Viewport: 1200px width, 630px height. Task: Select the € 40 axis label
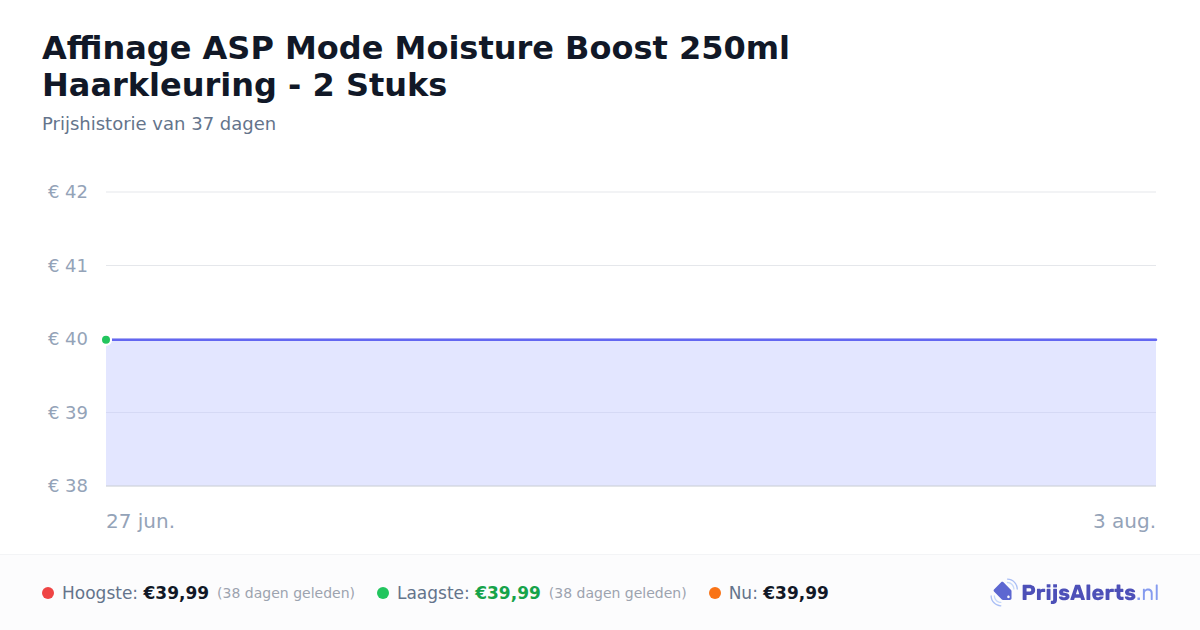pyautogui.click(x=68, y=339)
